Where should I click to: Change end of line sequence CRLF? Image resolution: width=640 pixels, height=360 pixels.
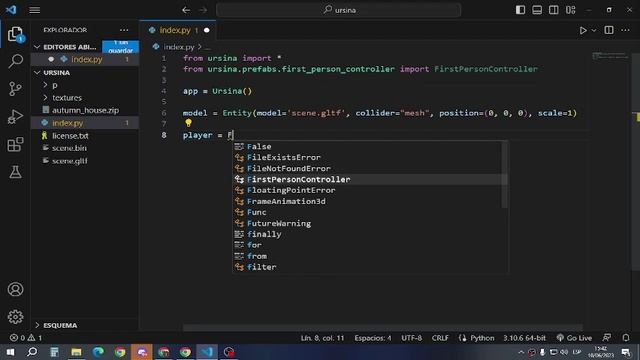pos(440,338)
